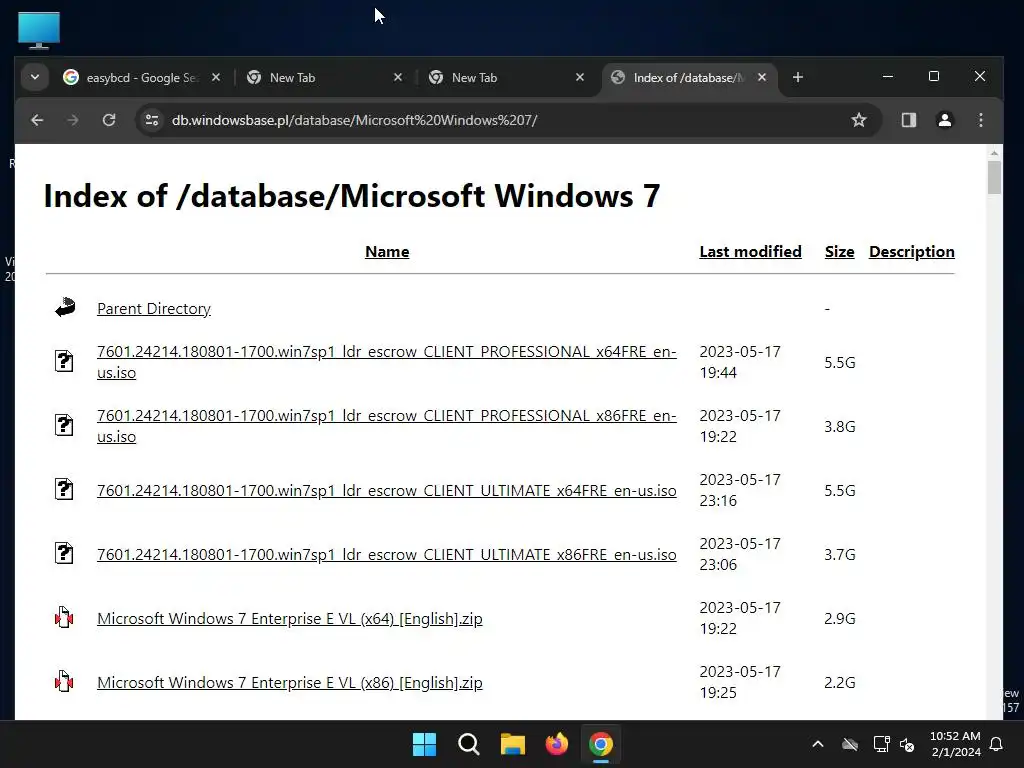Open the Chrome side panel
Viewport: 1024px width, 768px height.
(x=909, y=120)
